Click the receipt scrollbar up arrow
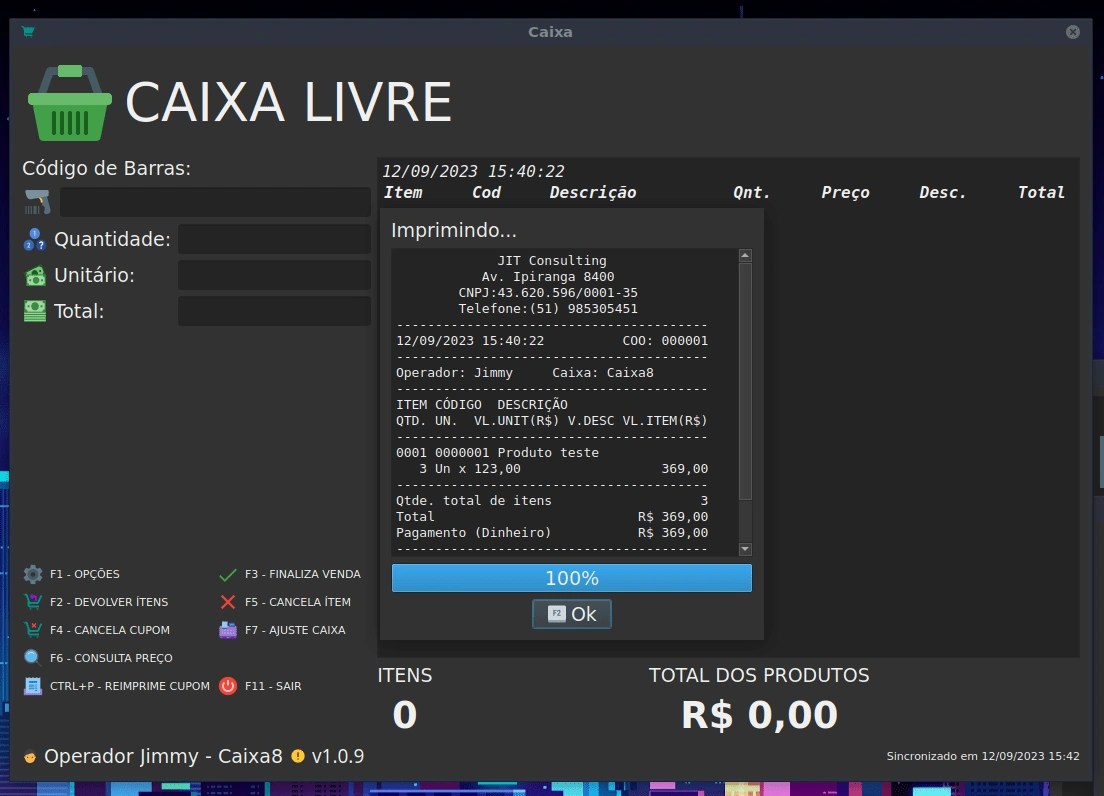The width and height of the screenshot is (1104, 796). 745,256
